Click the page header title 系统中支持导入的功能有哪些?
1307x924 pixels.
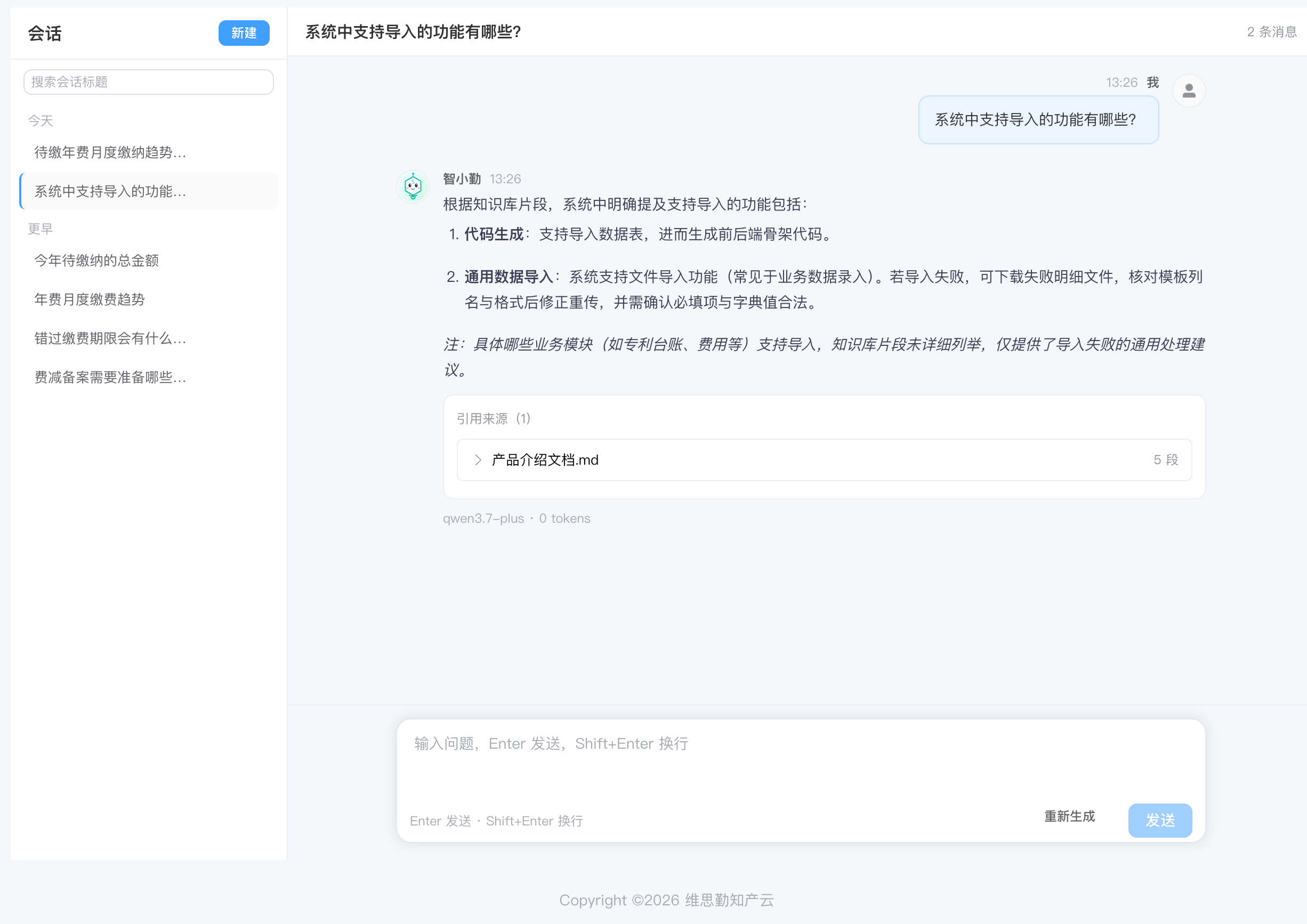pos(413,32)
